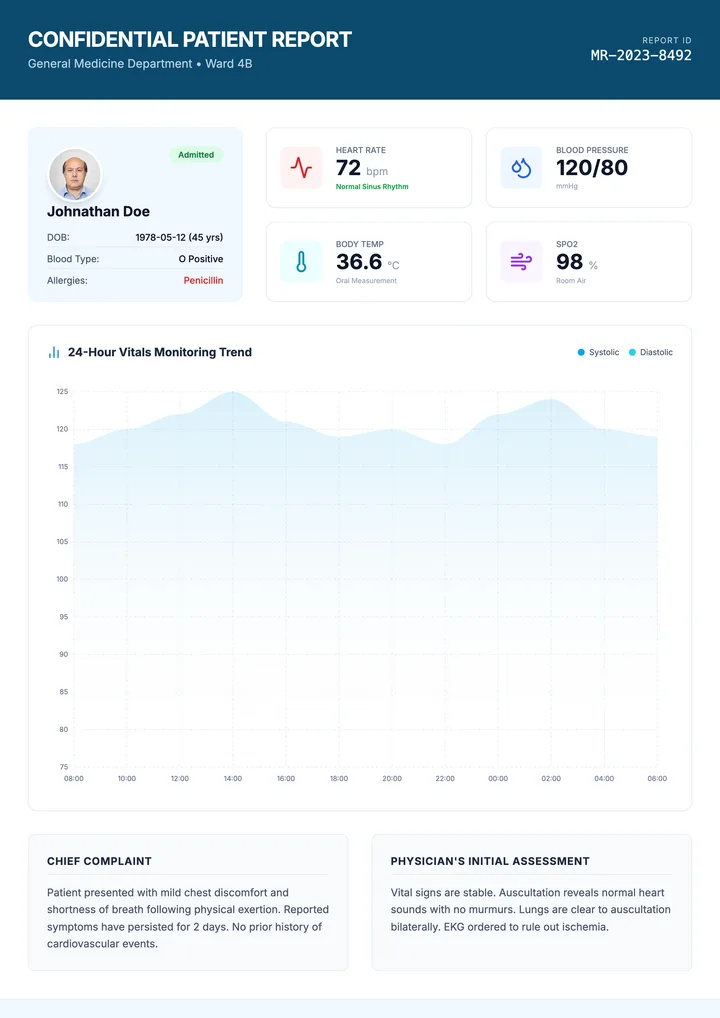Click the Systolic blue legend dot
Screen dimensions: 720x1018
click(581, 353)
